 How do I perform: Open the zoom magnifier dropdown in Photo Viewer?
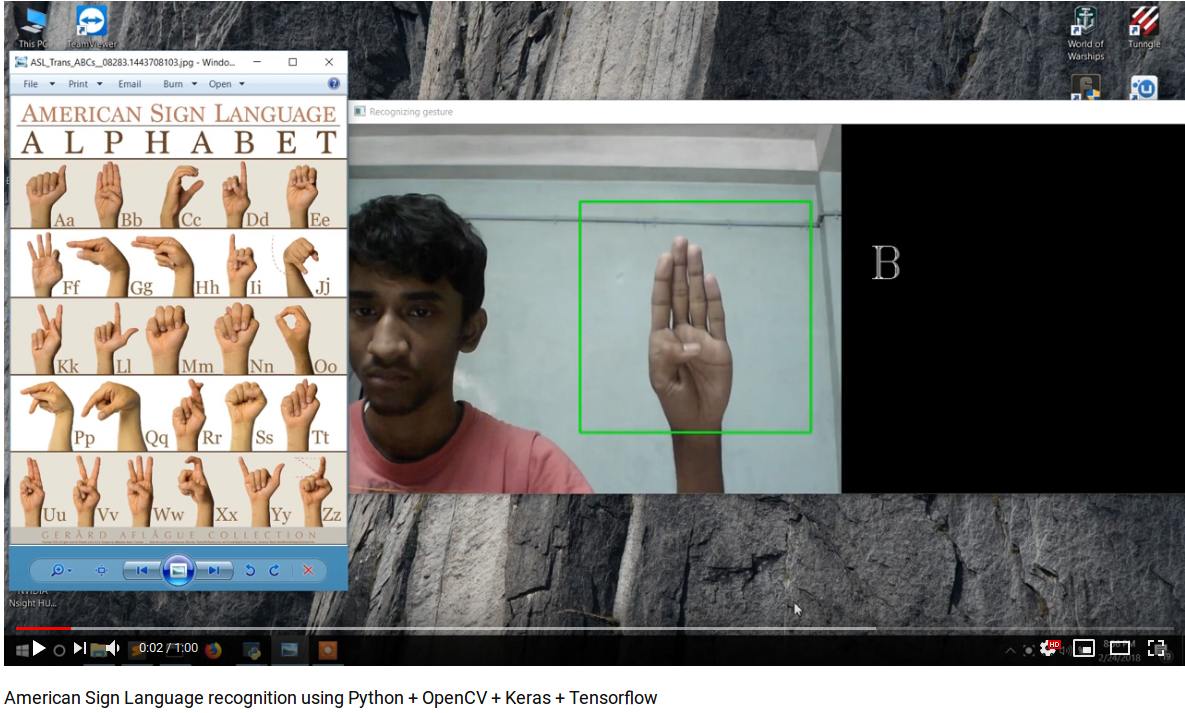60,570
